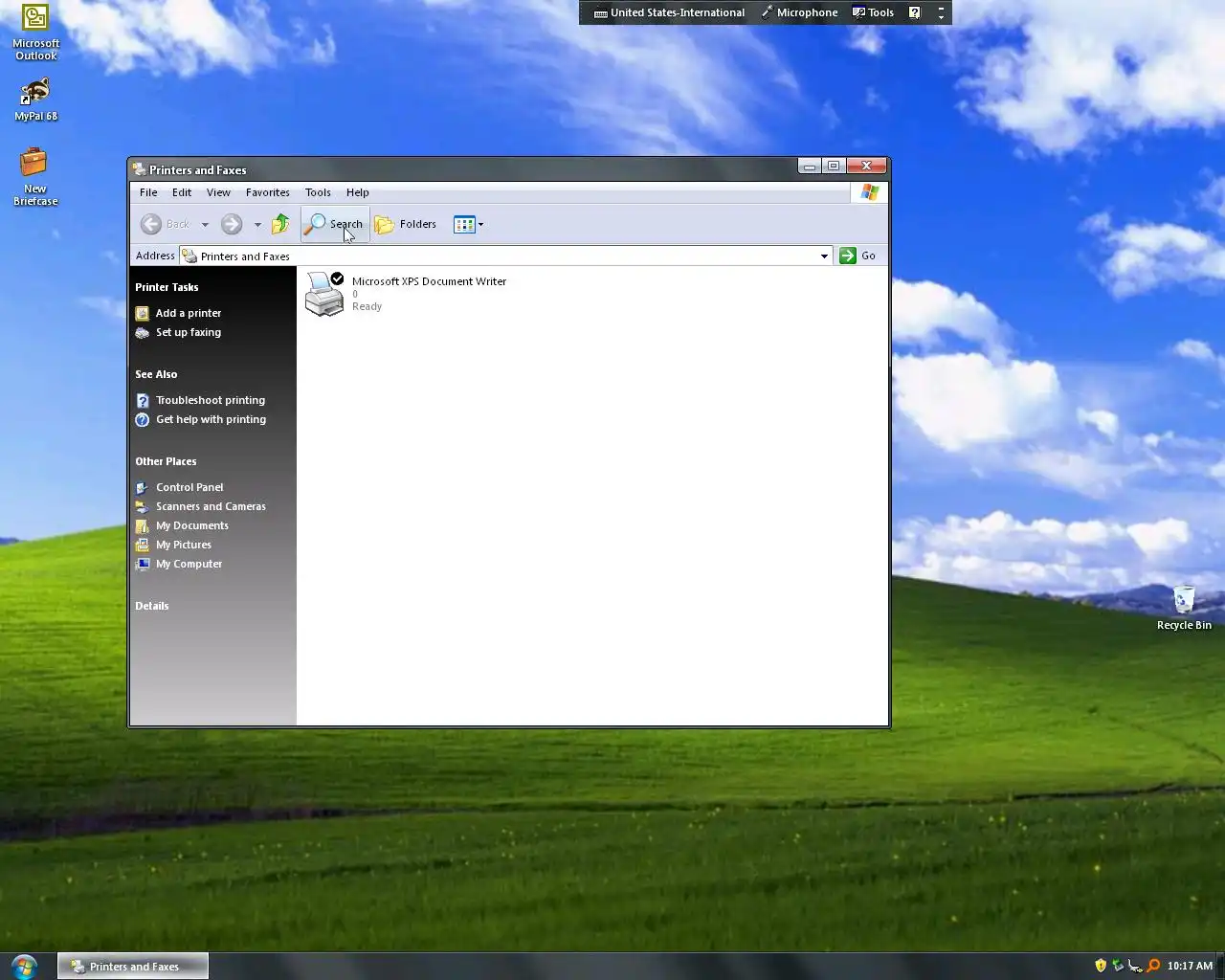Viewport: 1225px width, 980px height.
Task: Open My Pictures from Other Places
Action: tap(184, 545)
